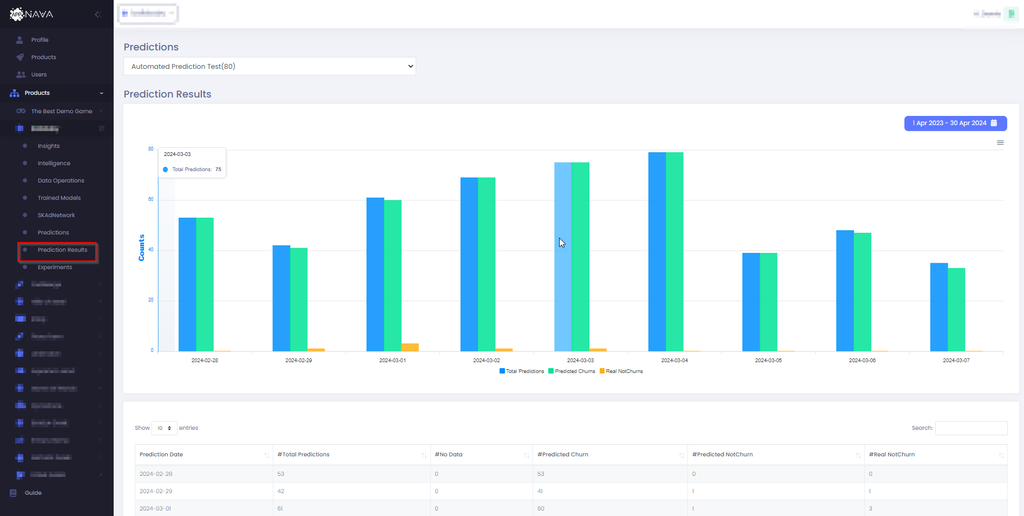1024x516 pixels.
Task: Click the highlighted blue bar for 2024-03-03
Action: click(x=563, y=257)
